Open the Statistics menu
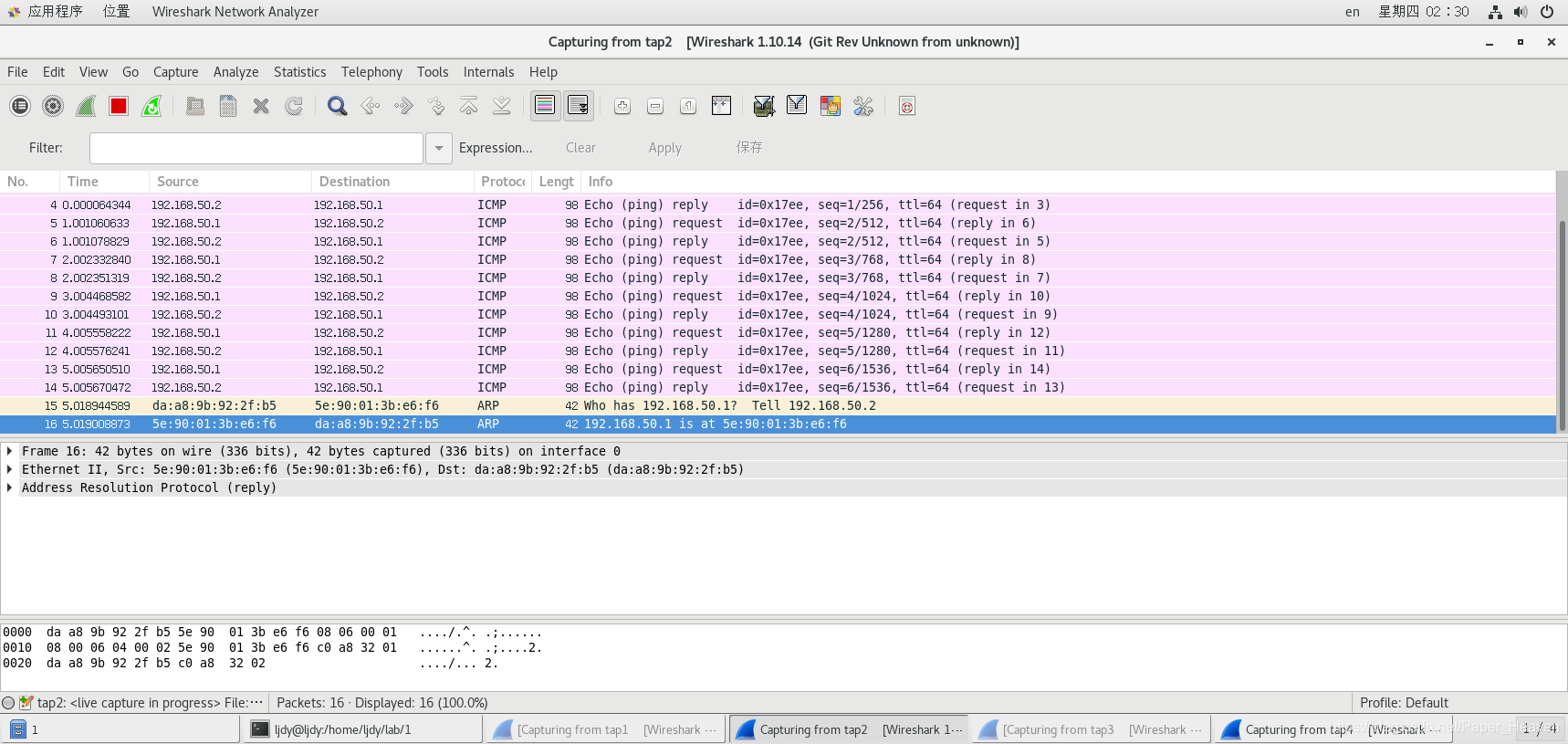This screenshot has width=1568, height=744. (x=300, y=72)
